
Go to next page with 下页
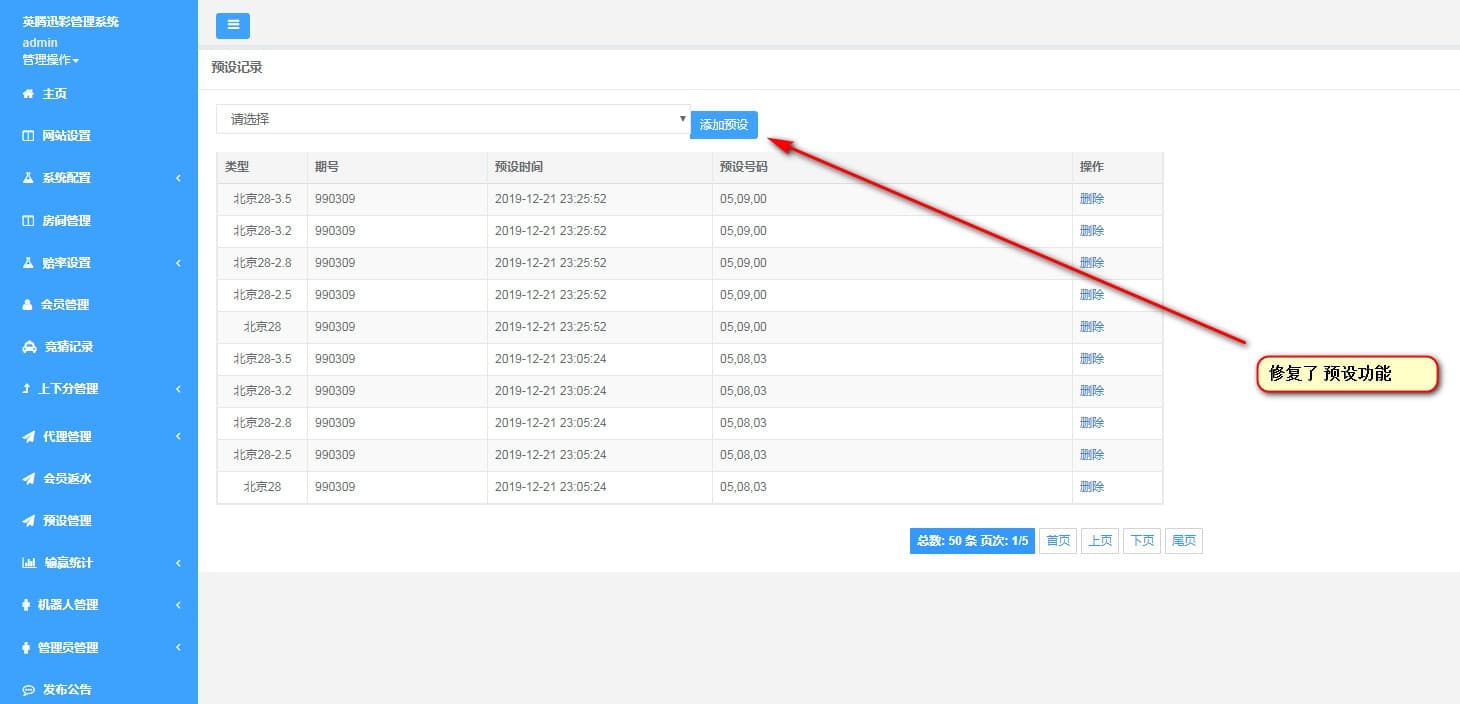(x=1141, y=541)
